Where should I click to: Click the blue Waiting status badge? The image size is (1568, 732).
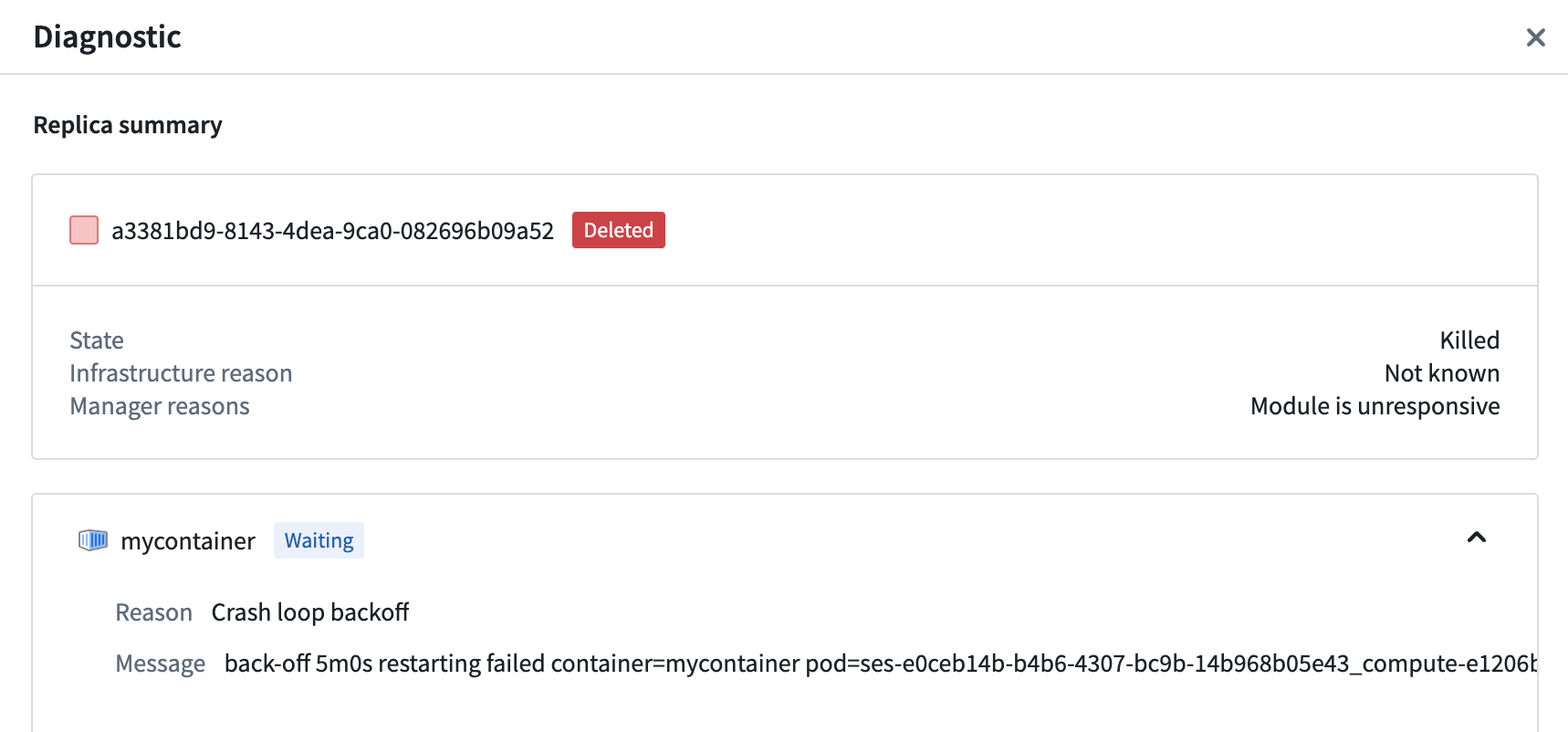pos(319,540)
